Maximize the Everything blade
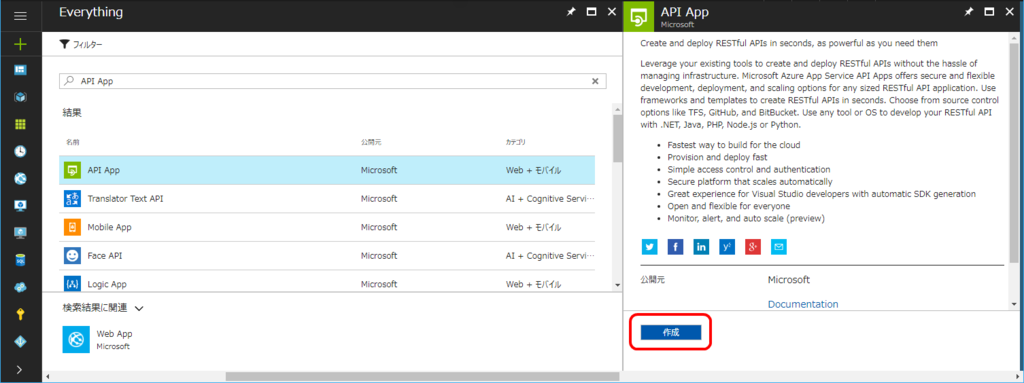The image size is (1024, 383). (x=591, y=12)
